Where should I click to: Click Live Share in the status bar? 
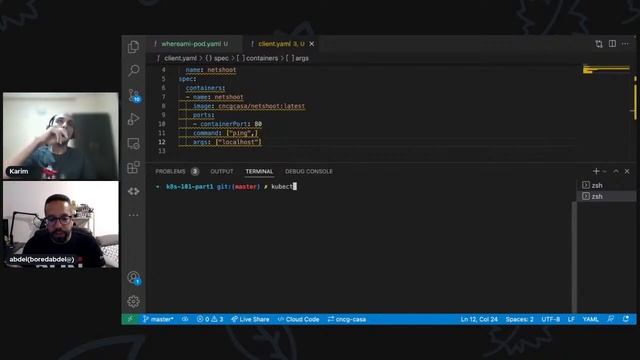pyautogui.click(x=250, y=319)
